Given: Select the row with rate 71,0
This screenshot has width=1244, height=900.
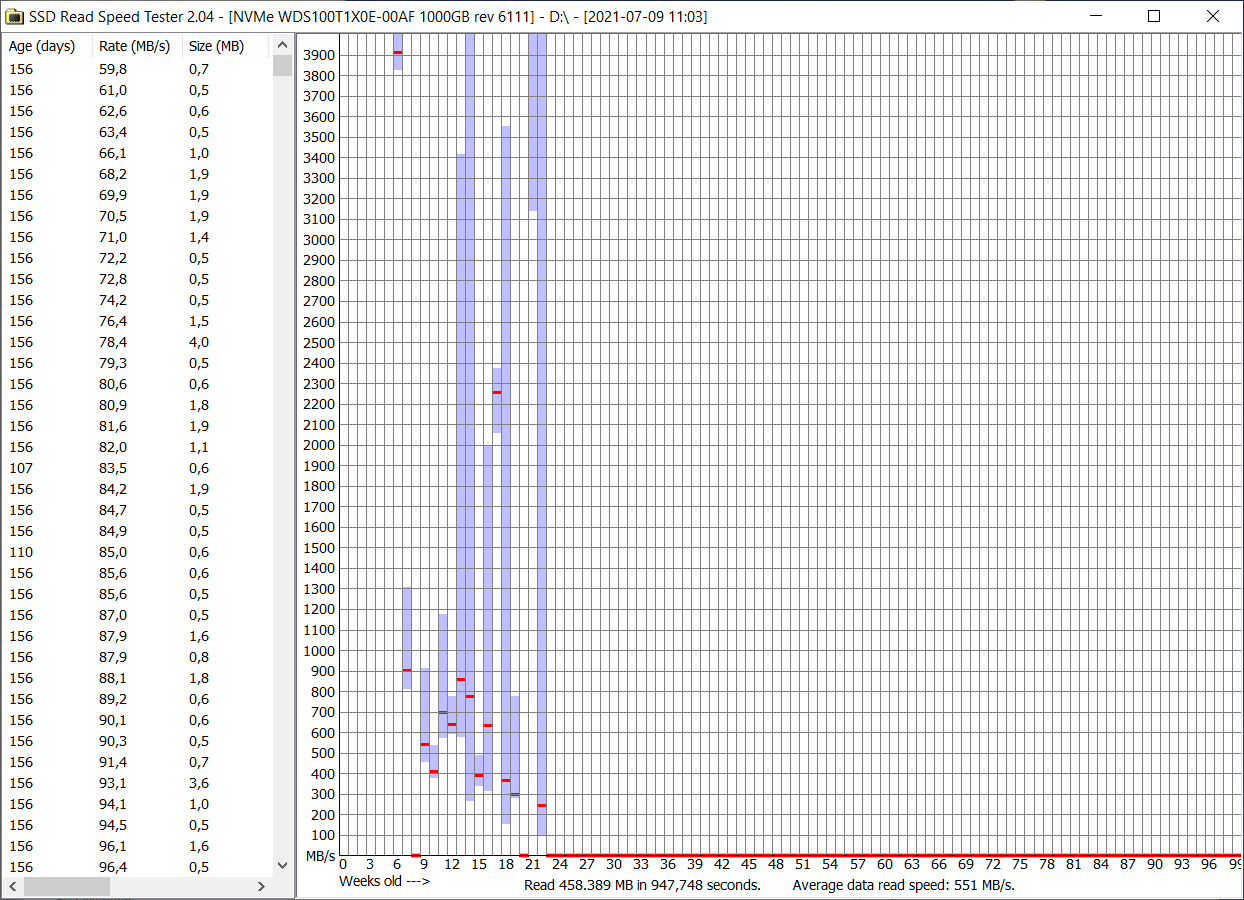Looking at the screenshot, I should (137, 237).
